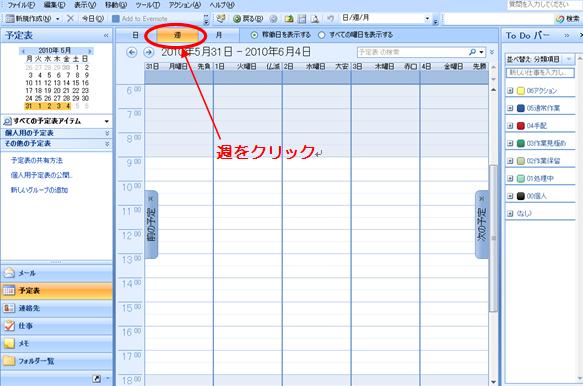Open the 日/週/月 view dropdown
583x386 pixels.
tap(428, 18)
